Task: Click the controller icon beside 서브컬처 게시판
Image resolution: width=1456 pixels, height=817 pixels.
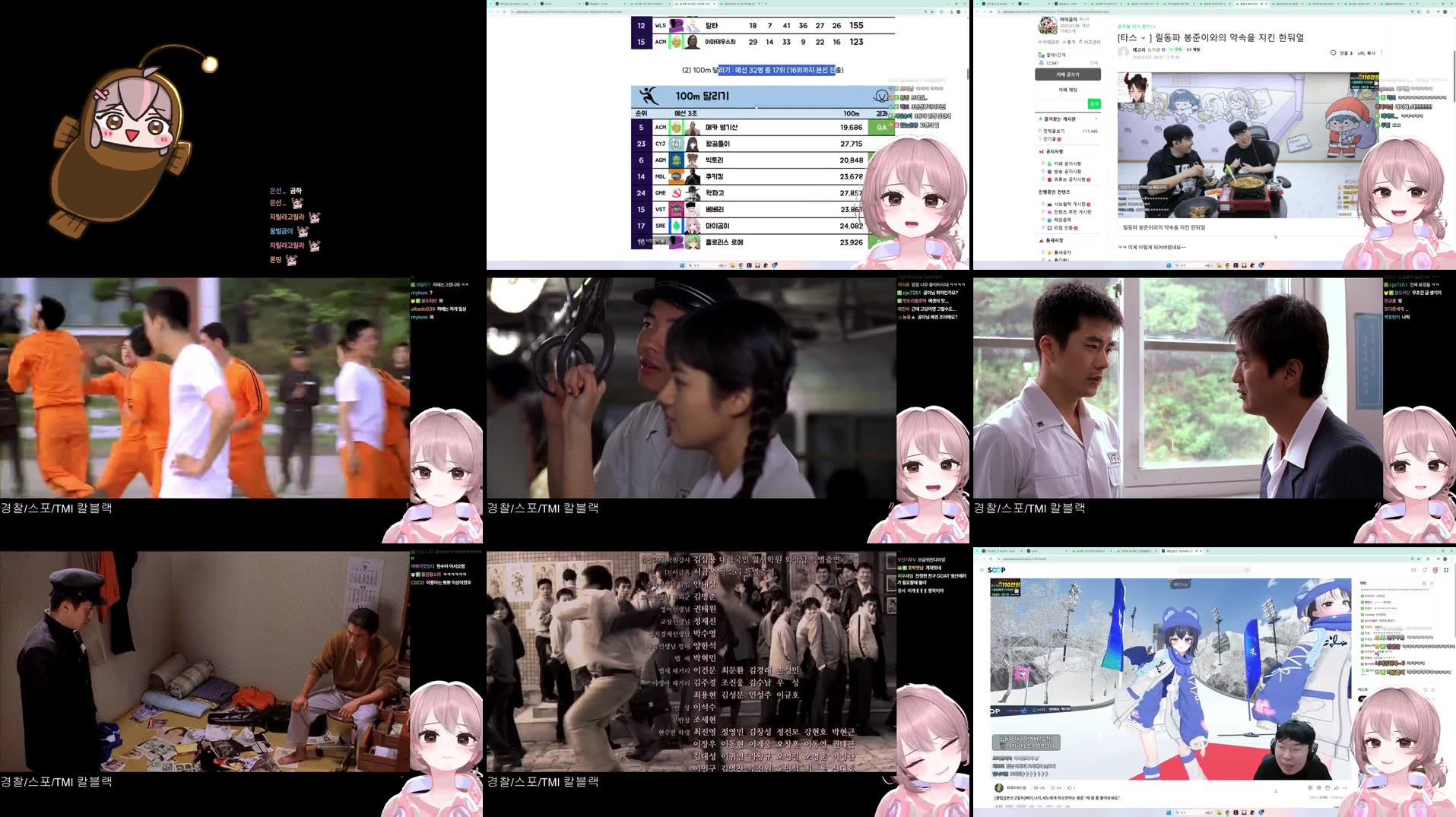Action: 1048,204
